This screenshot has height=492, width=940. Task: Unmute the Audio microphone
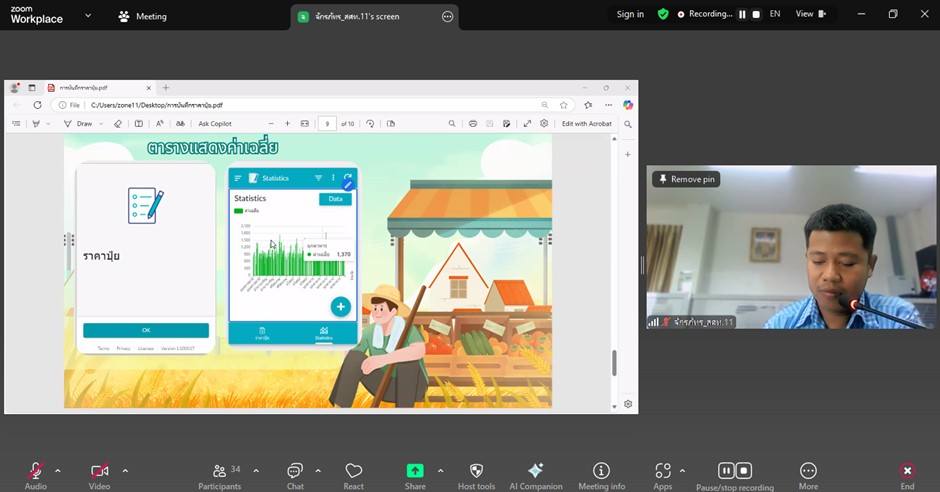36,471
